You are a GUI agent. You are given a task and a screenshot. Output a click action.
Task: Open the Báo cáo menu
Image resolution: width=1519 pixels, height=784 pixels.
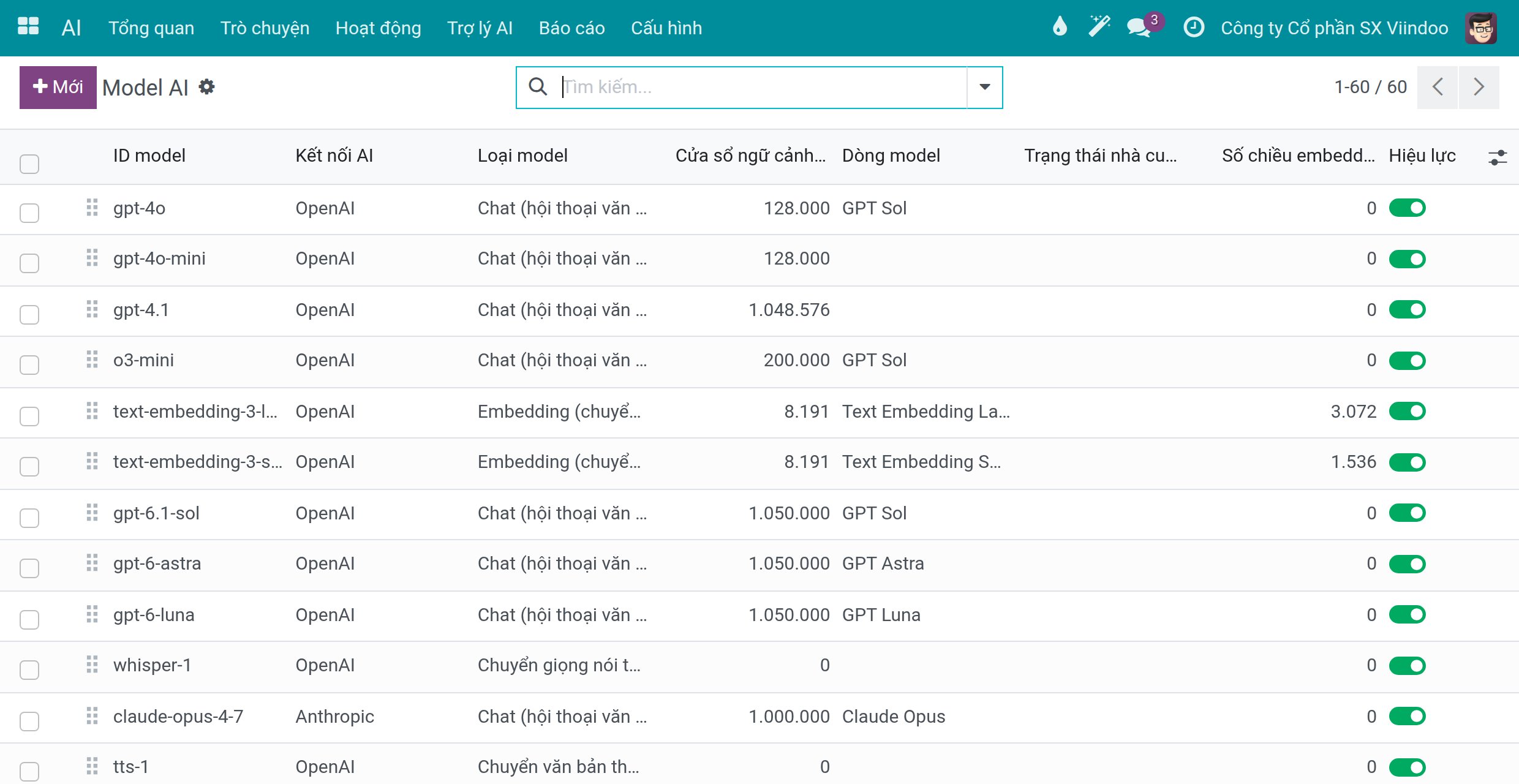coord(571,28)
